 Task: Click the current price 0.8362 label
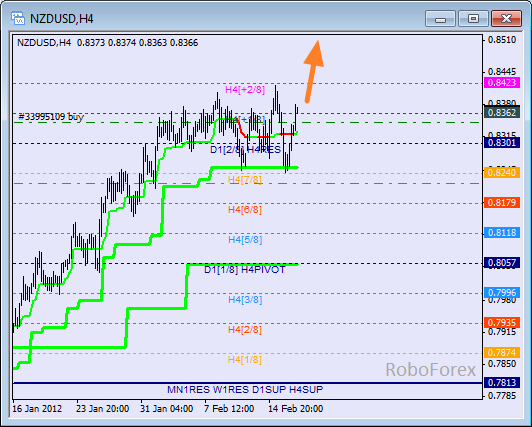point(501,112)
